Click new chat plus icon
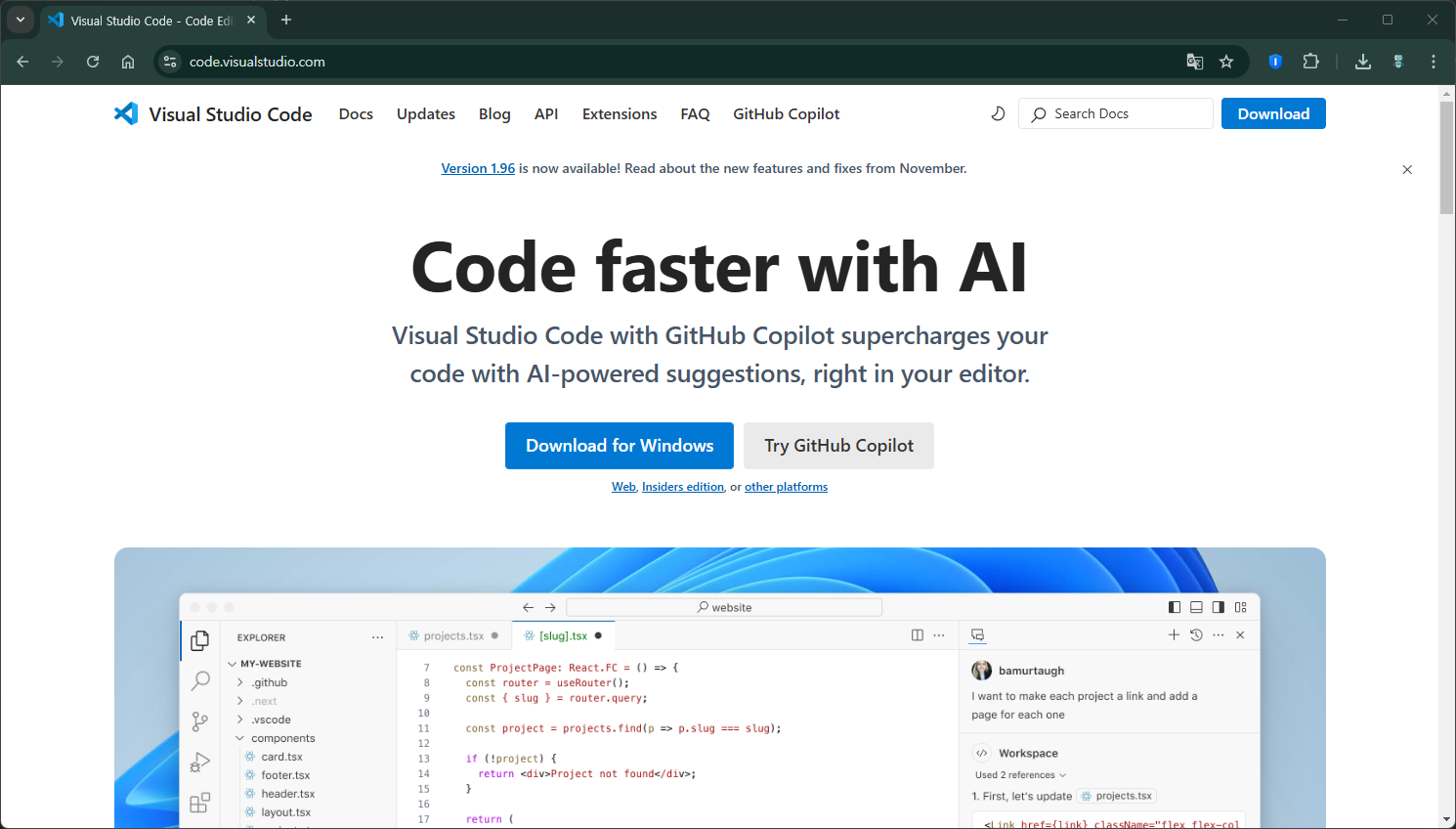Image resolution: width=1456 pixels, height=829 pixels. point(1174,635)
